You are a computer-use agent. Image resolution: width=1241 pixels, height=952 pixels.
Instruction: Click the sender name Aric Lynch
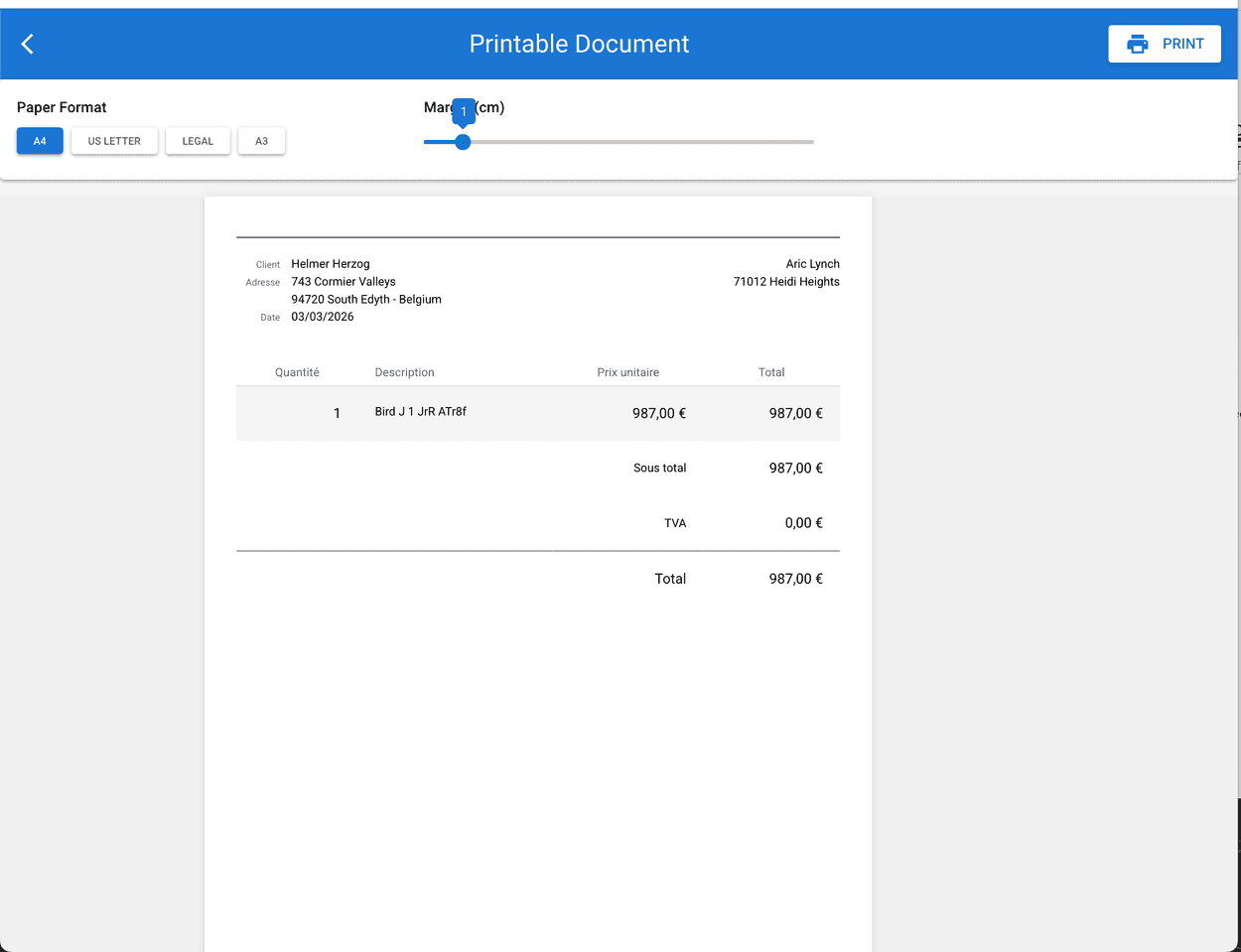click(x=812, y=264)
